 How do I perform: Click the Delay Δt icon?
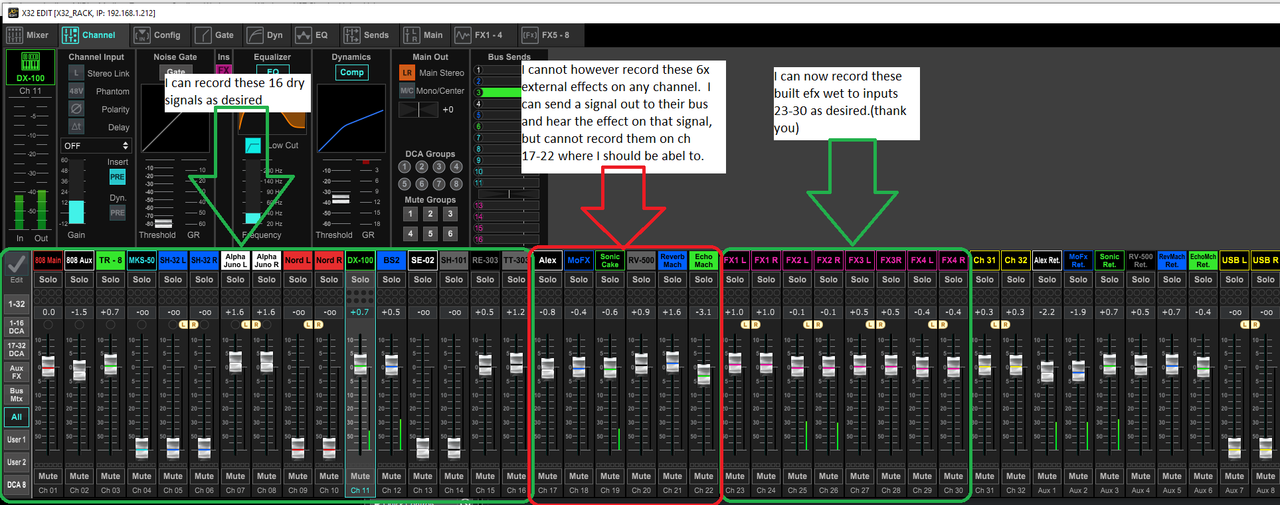pyautogui.click(x=75, y=127)
